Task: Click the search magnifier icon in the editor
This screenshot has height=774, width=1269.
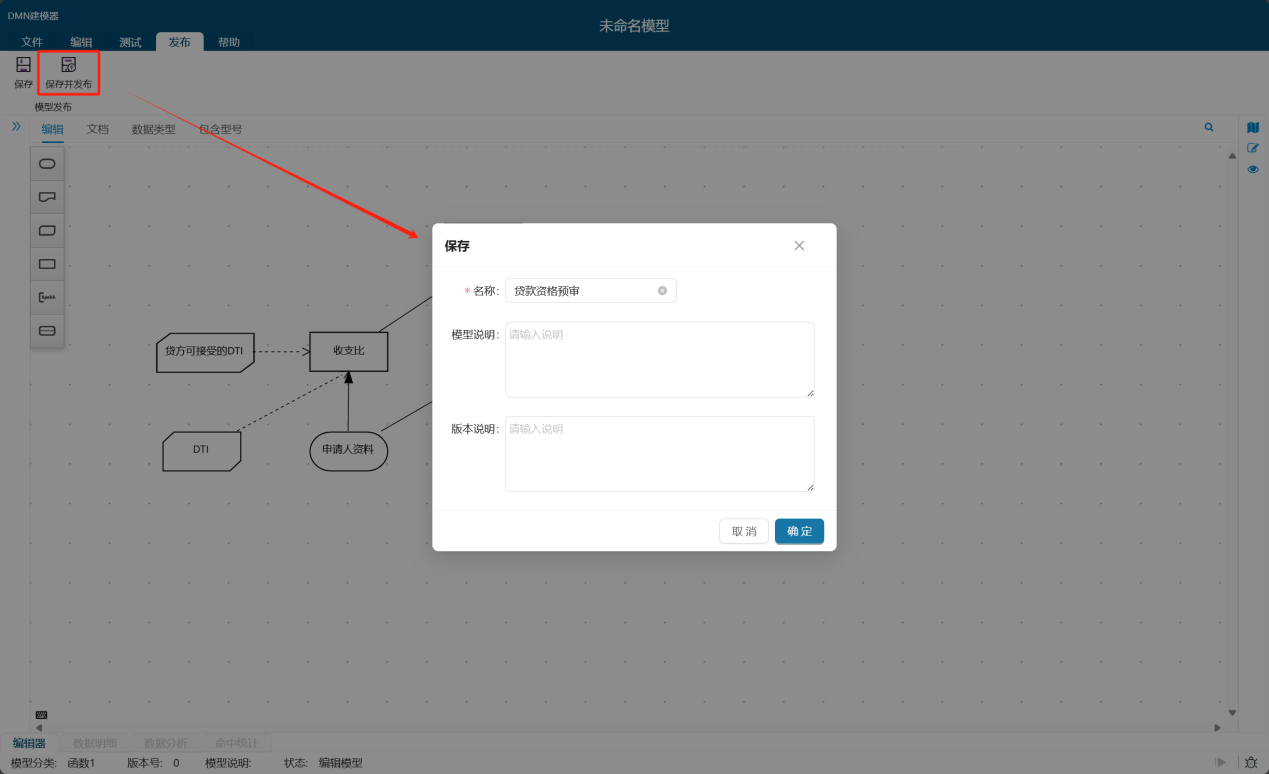Action: (x=1209, y=128)
